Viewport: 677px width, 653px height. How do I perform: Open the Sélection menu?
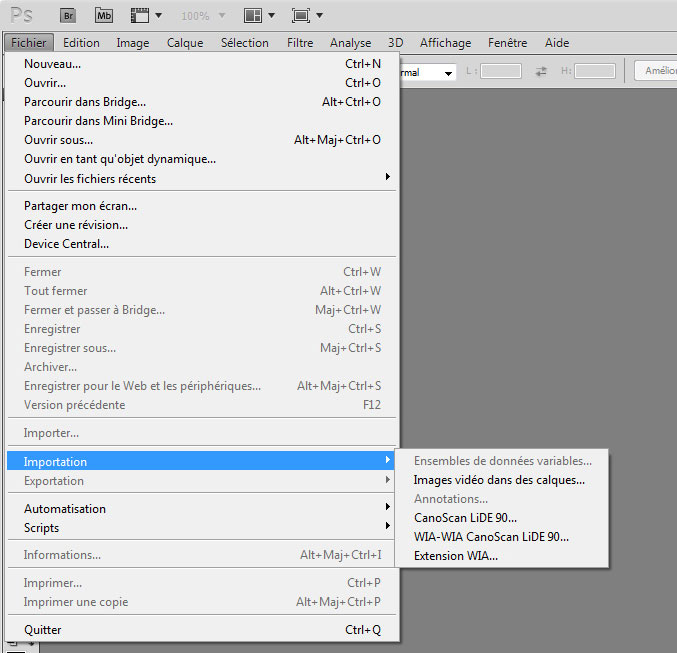[x=244, y=43]
